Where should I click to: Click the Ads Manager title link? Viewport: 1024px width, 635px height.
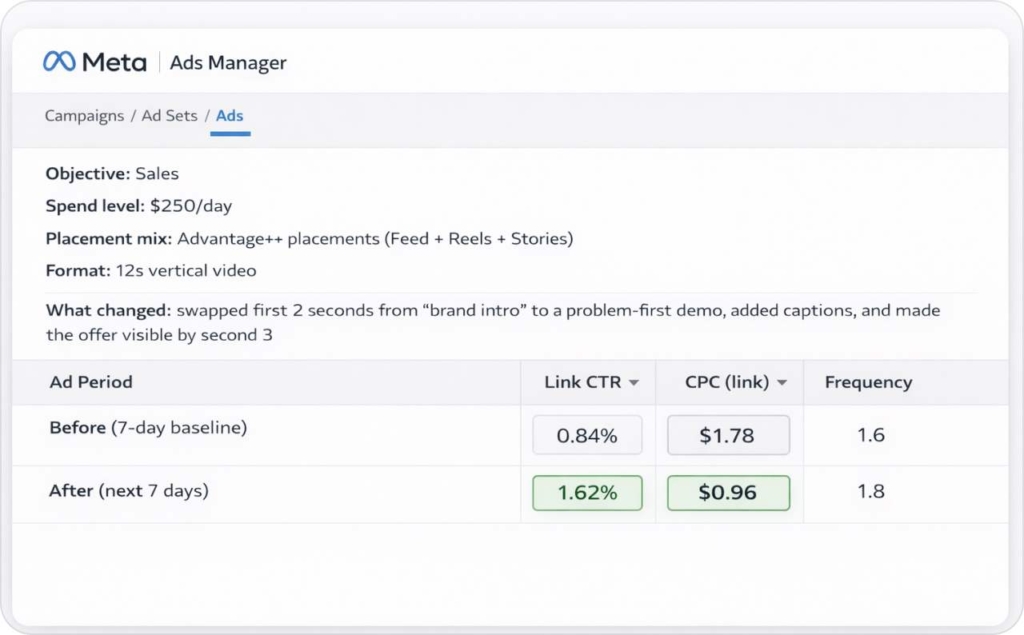coord(227,62)
